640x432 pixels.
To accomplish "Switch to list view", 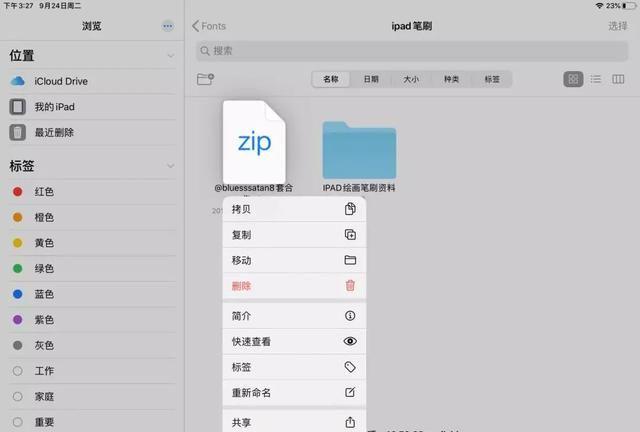I will click(x=596, y=79).
